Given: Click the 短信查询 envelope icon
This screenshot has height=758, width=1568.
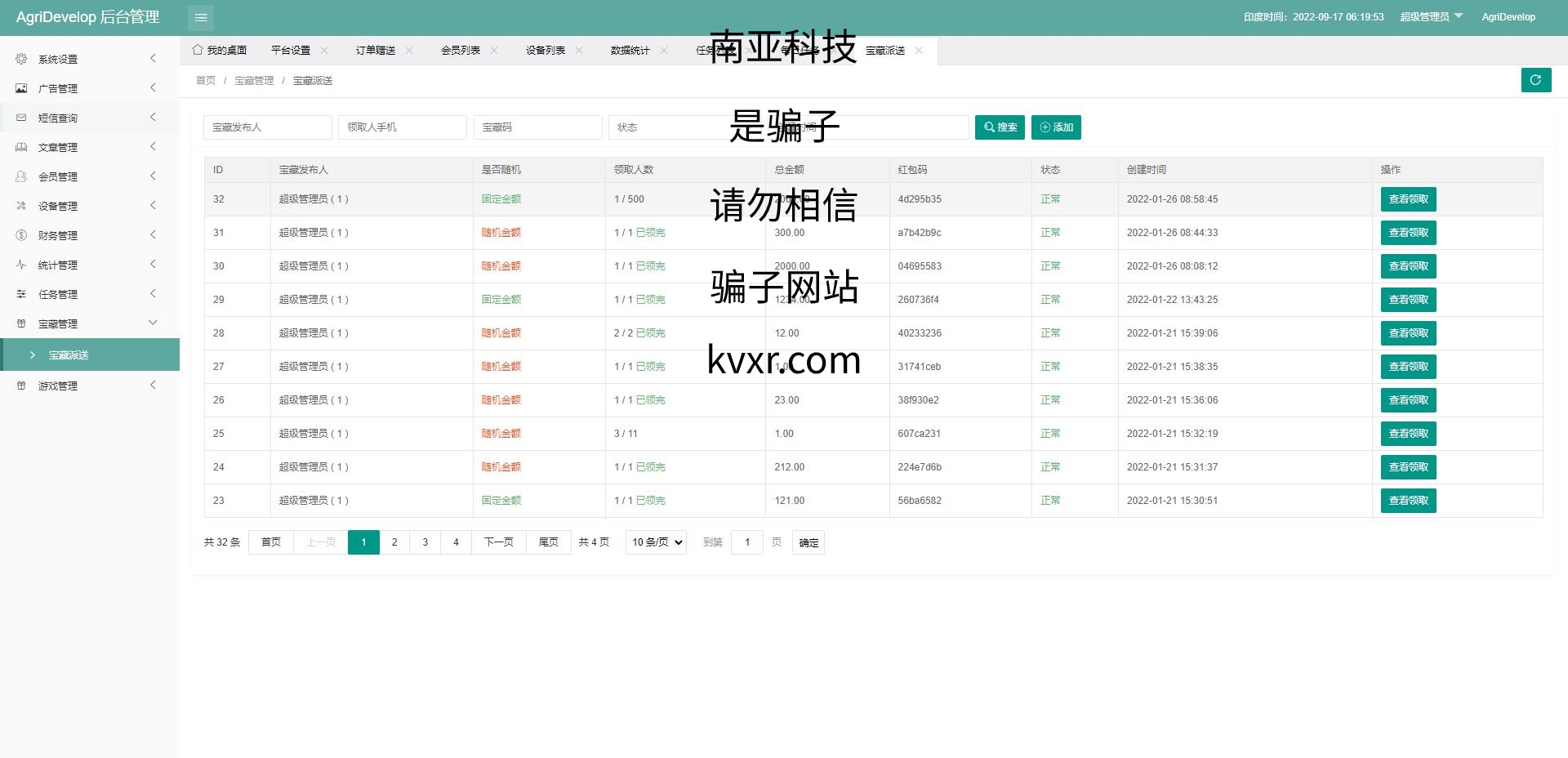Looking at the screenshot, I should click(21, 118).
